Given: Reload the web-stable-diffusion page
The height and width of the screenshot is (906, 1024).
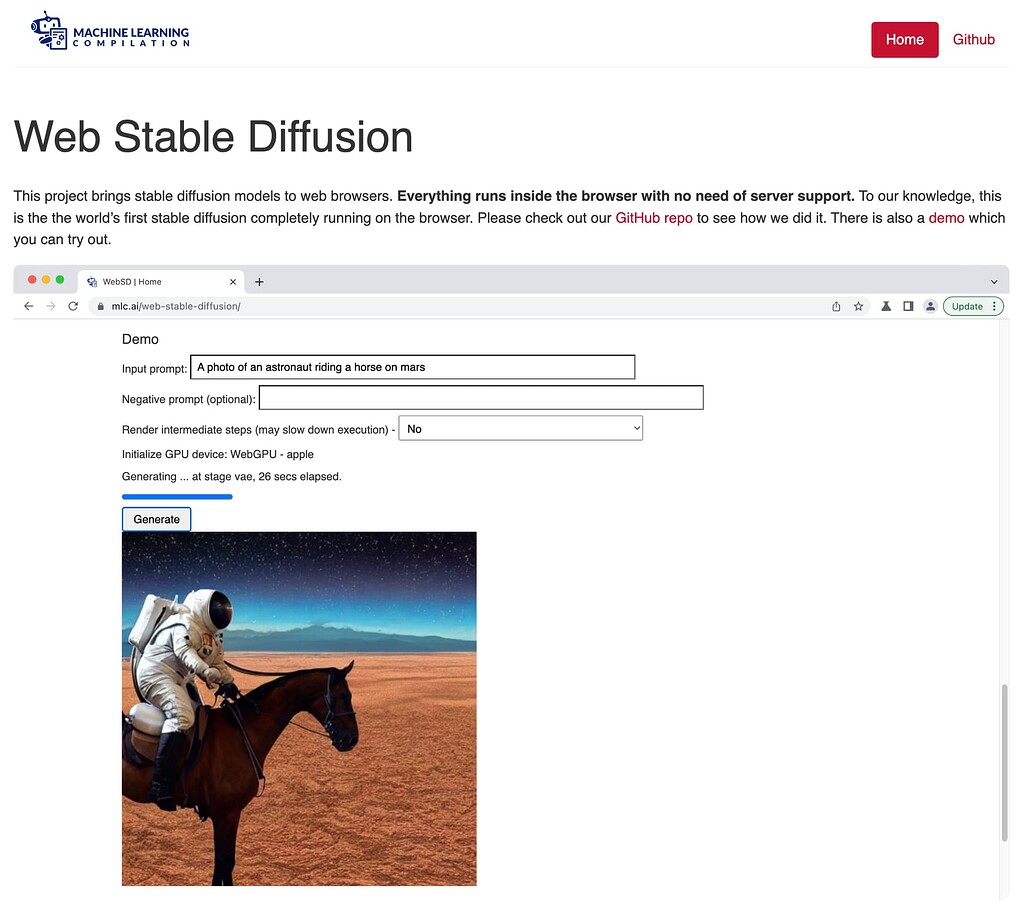Looking at the screenshot, I should [72, 306].
